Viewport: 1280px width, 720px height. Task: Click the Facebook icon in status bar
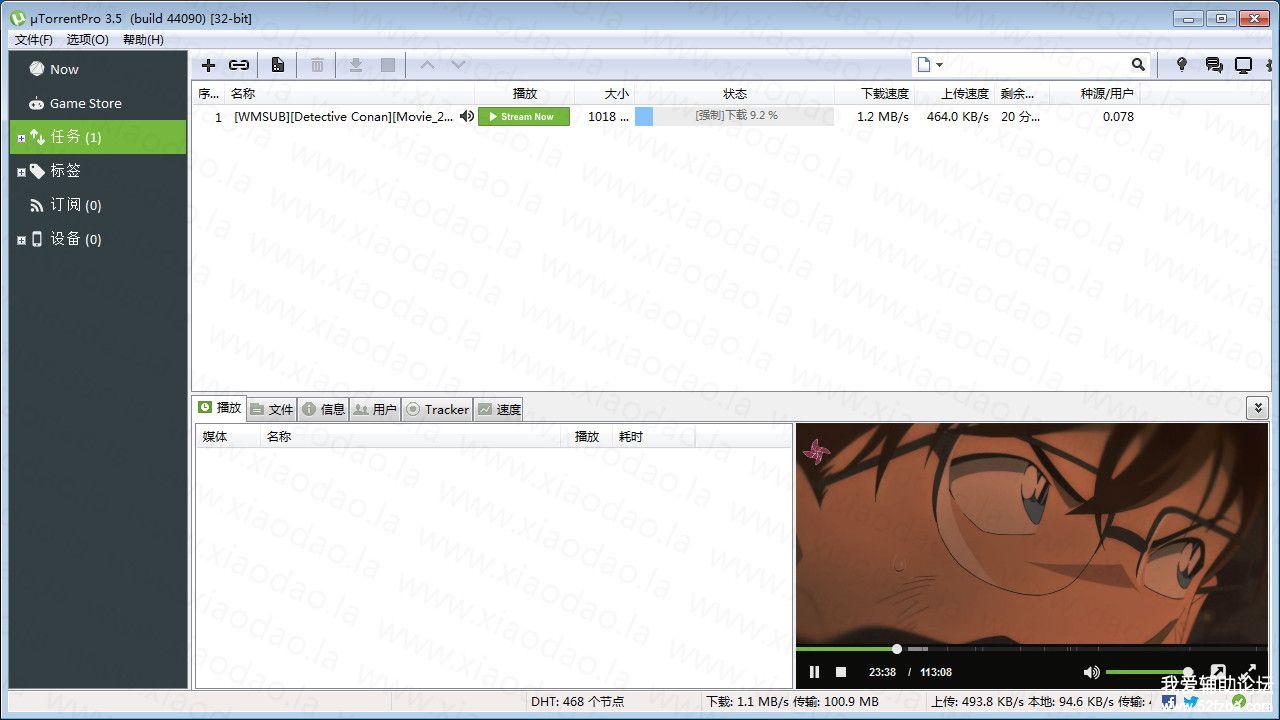click(1168, 701)
